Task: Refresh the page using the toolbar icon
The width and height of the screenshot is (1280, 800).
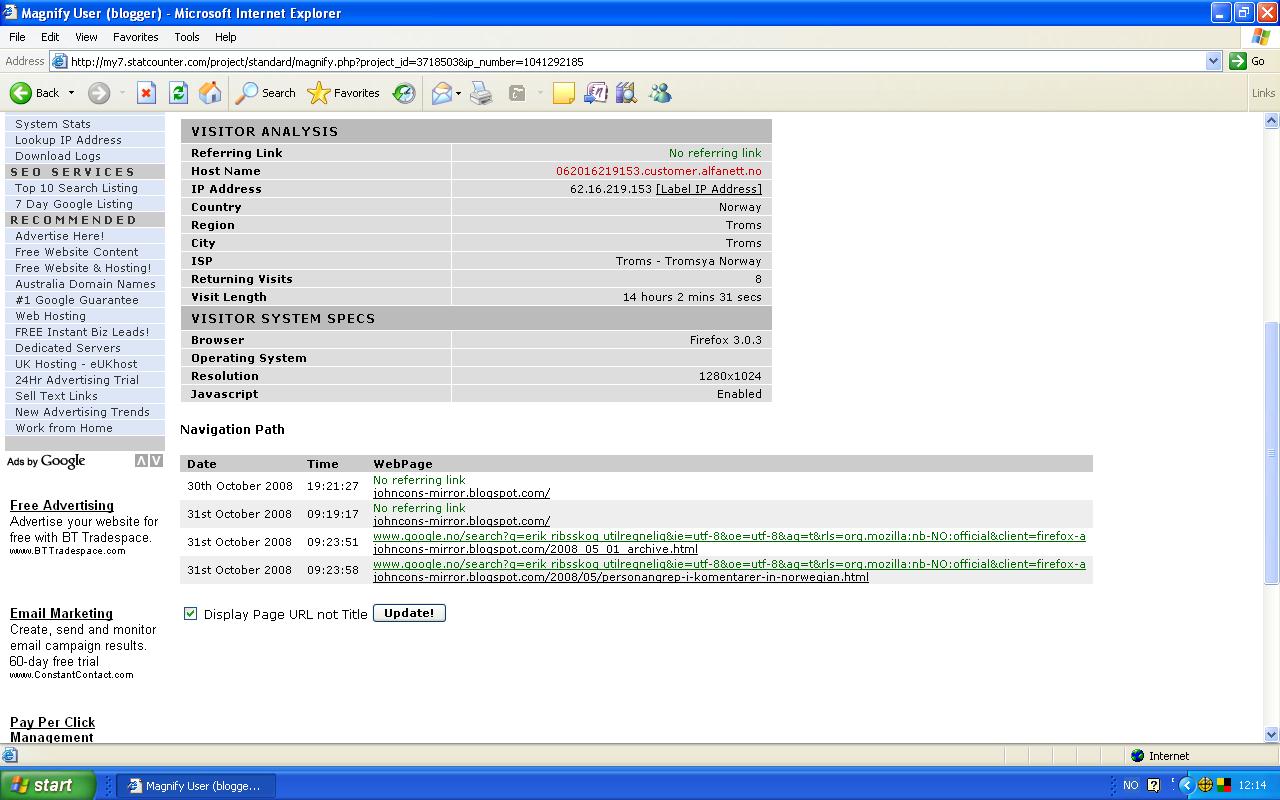Action: pyautogui.click(x=178, y=93)
